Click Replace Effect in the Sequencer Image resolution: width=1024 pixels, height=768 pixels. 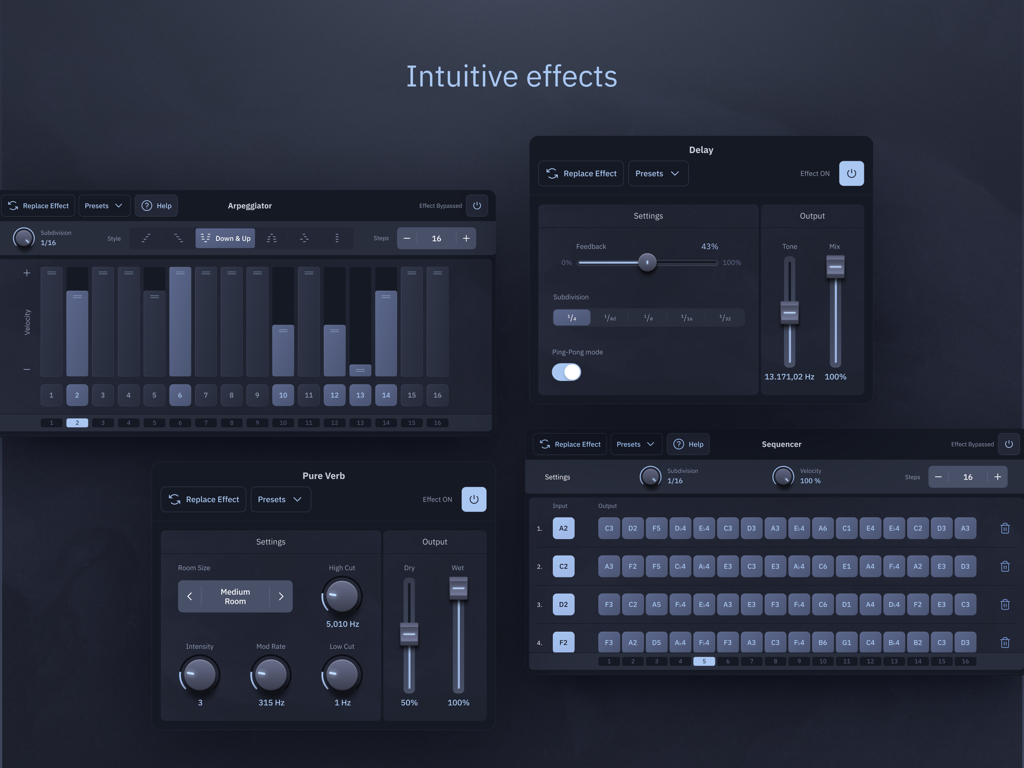(x=571, y=444)
